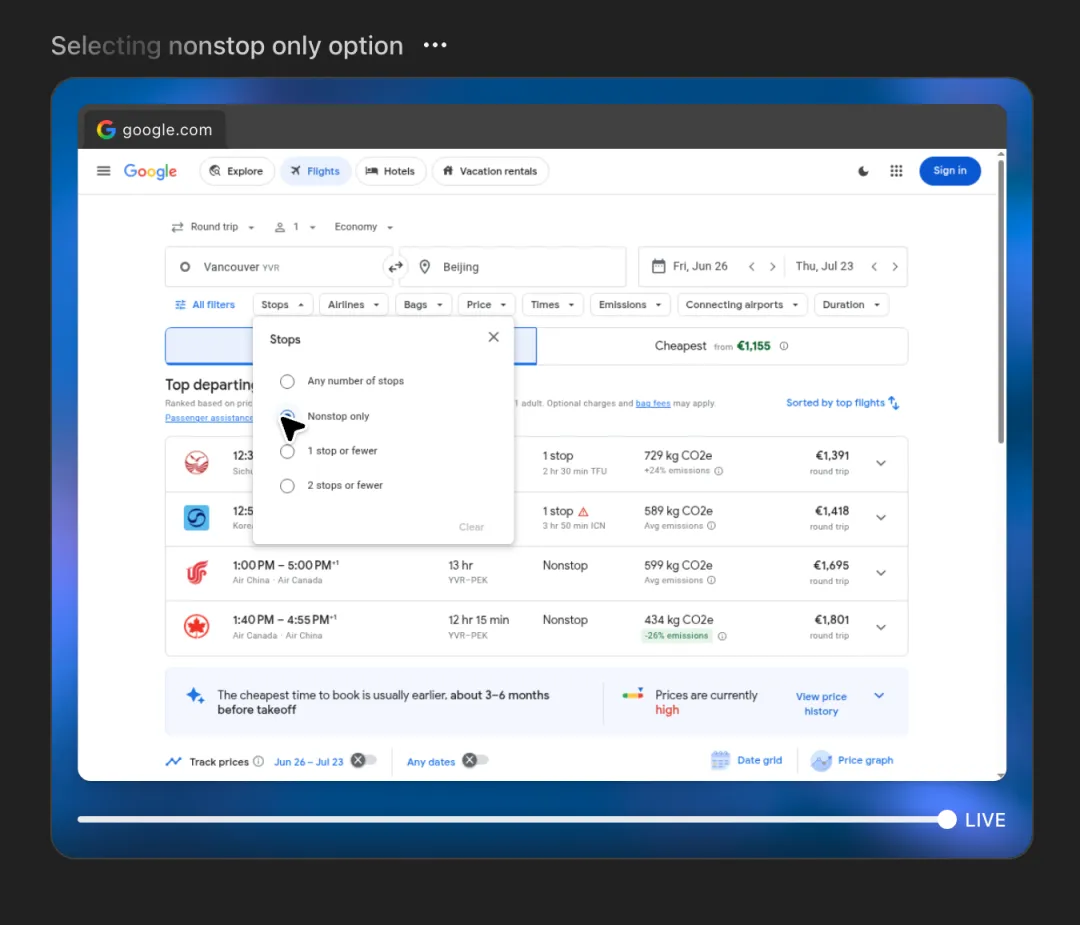Expand the €1,801 flight details

881,627
